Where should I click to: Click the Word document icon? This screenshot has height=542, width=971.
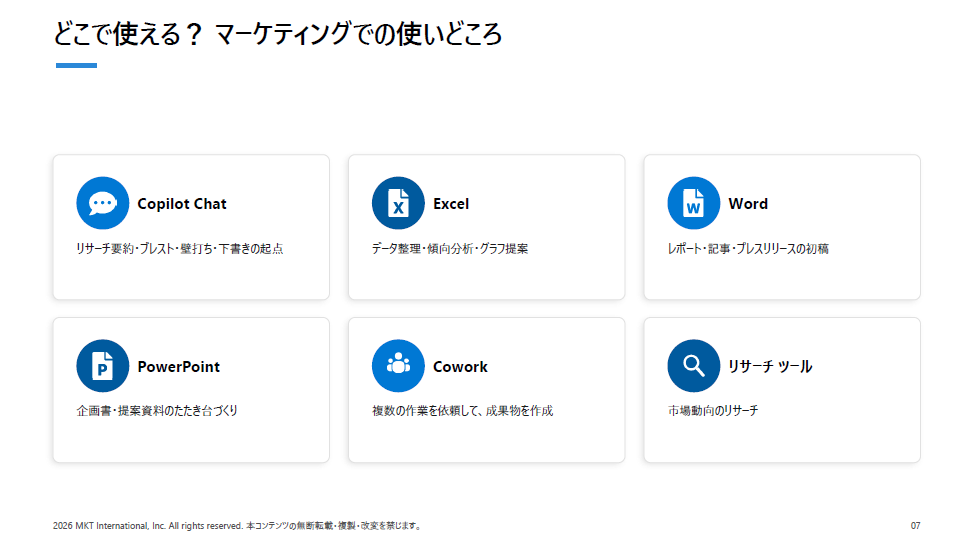694,203
